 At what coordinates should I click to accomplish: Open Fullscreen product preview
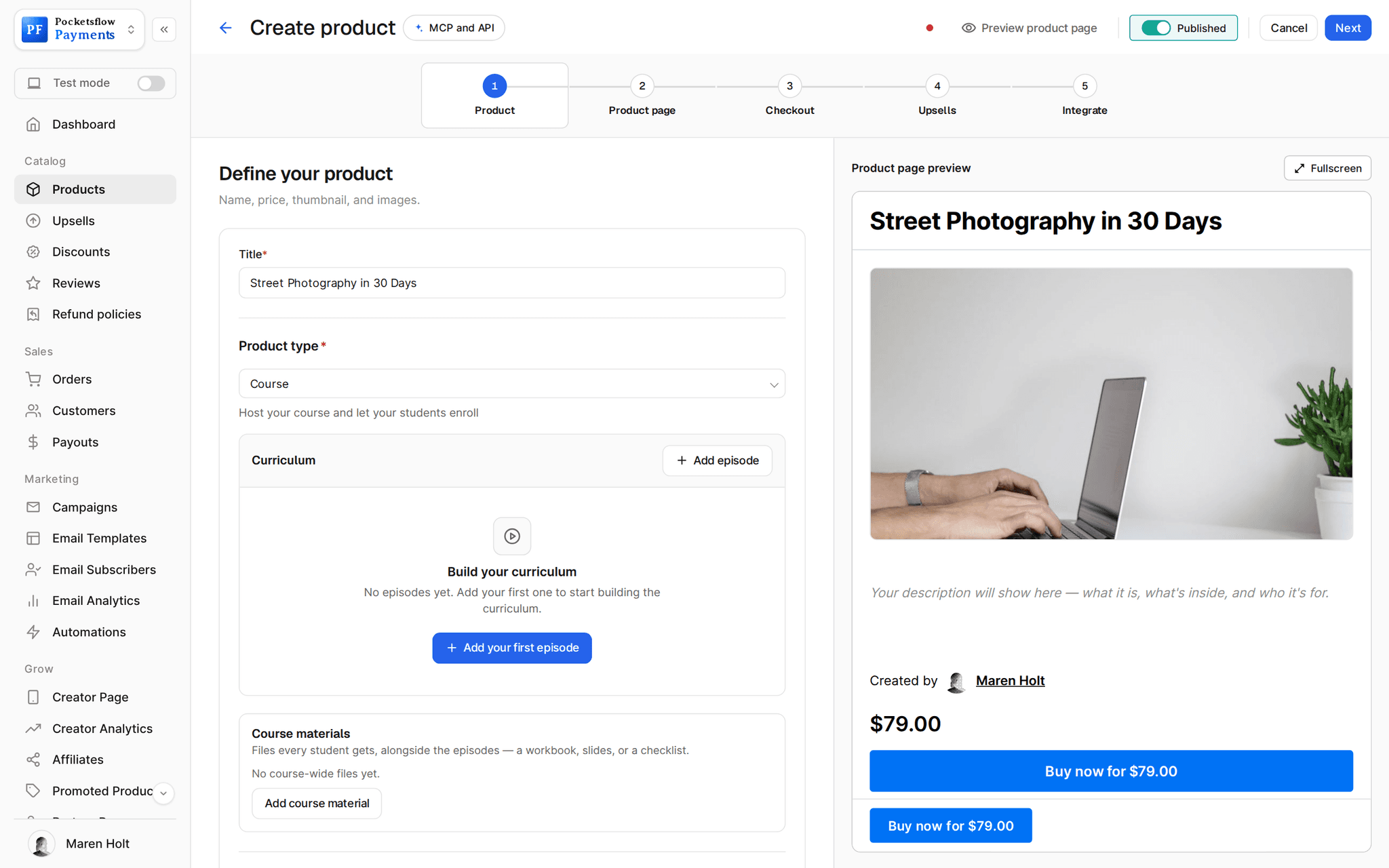(x=1327, y=168)
